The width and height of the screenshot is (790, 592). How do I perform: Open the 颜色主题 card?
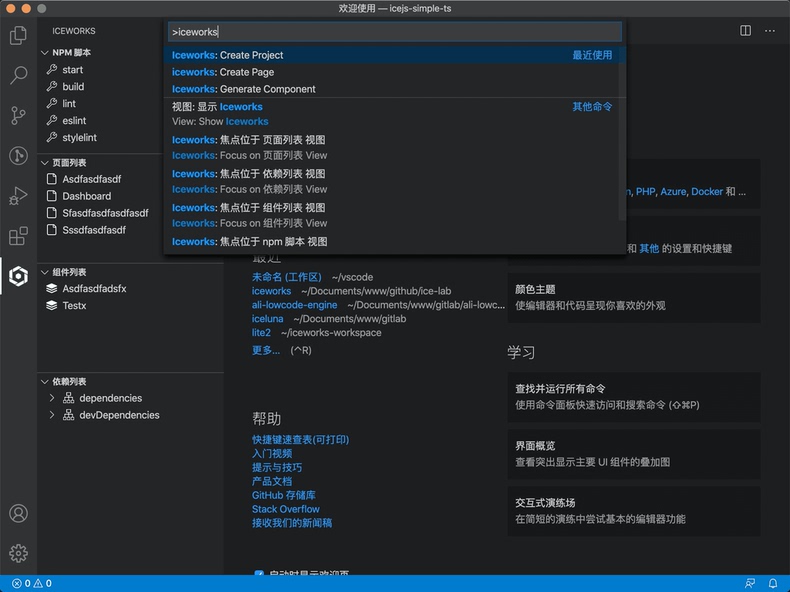(x=634, y=298)
